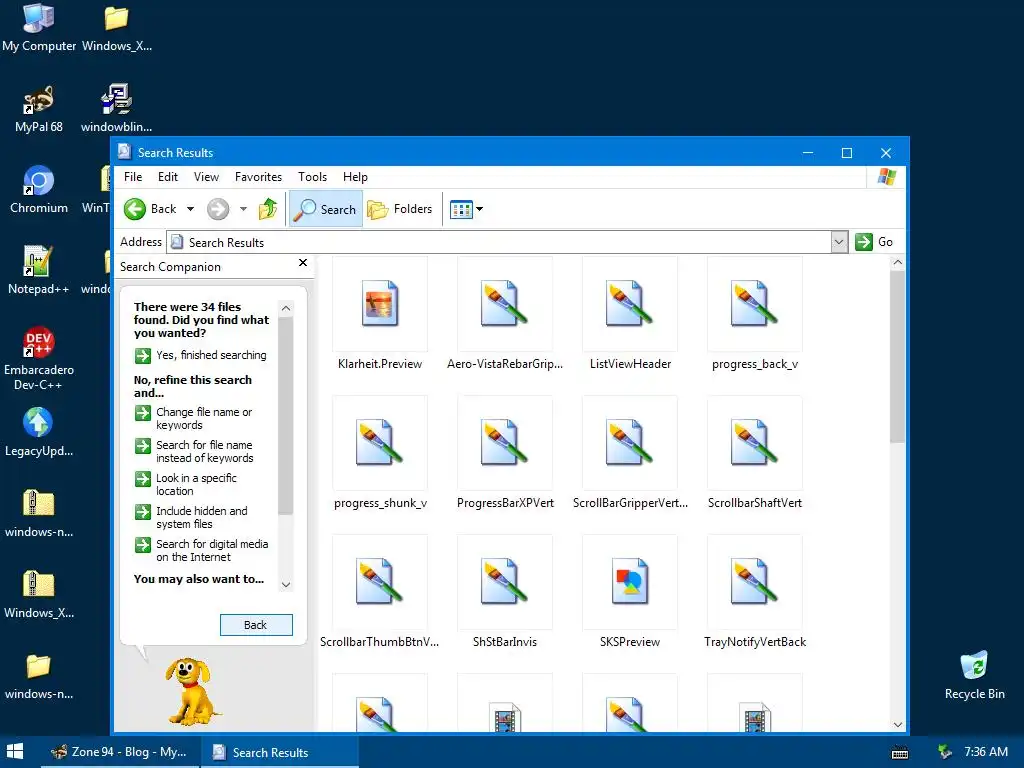Screen dimensions: 1024x768
Task: Open the Back history dropdown arrow
Action: coord(190,209)
